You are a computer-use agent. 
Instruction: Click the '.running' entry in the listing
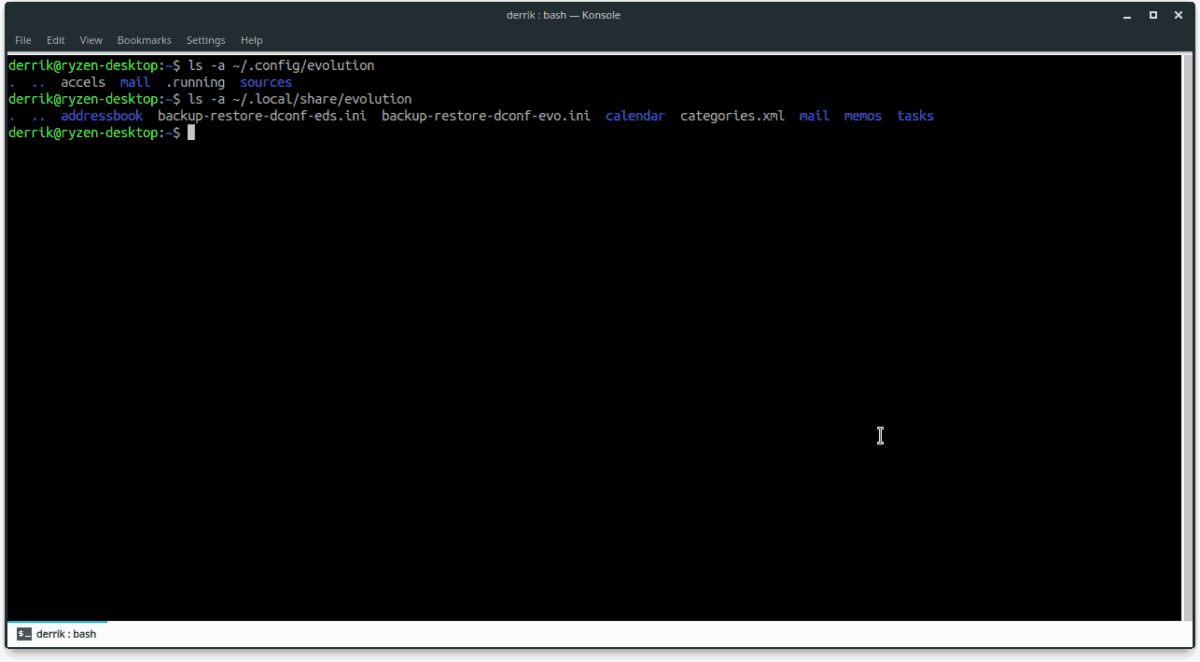[195, 82]
